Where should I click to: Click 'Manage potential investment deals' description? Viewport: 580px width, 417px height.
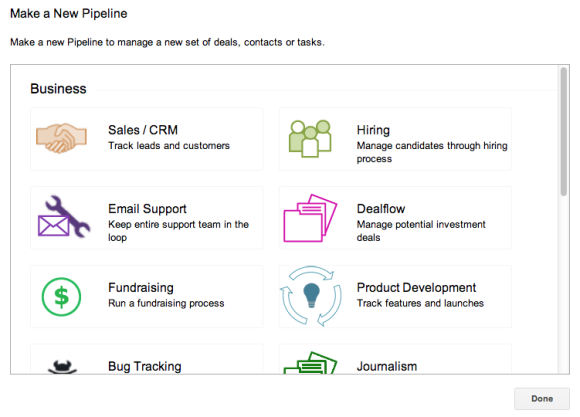point(421,231)
